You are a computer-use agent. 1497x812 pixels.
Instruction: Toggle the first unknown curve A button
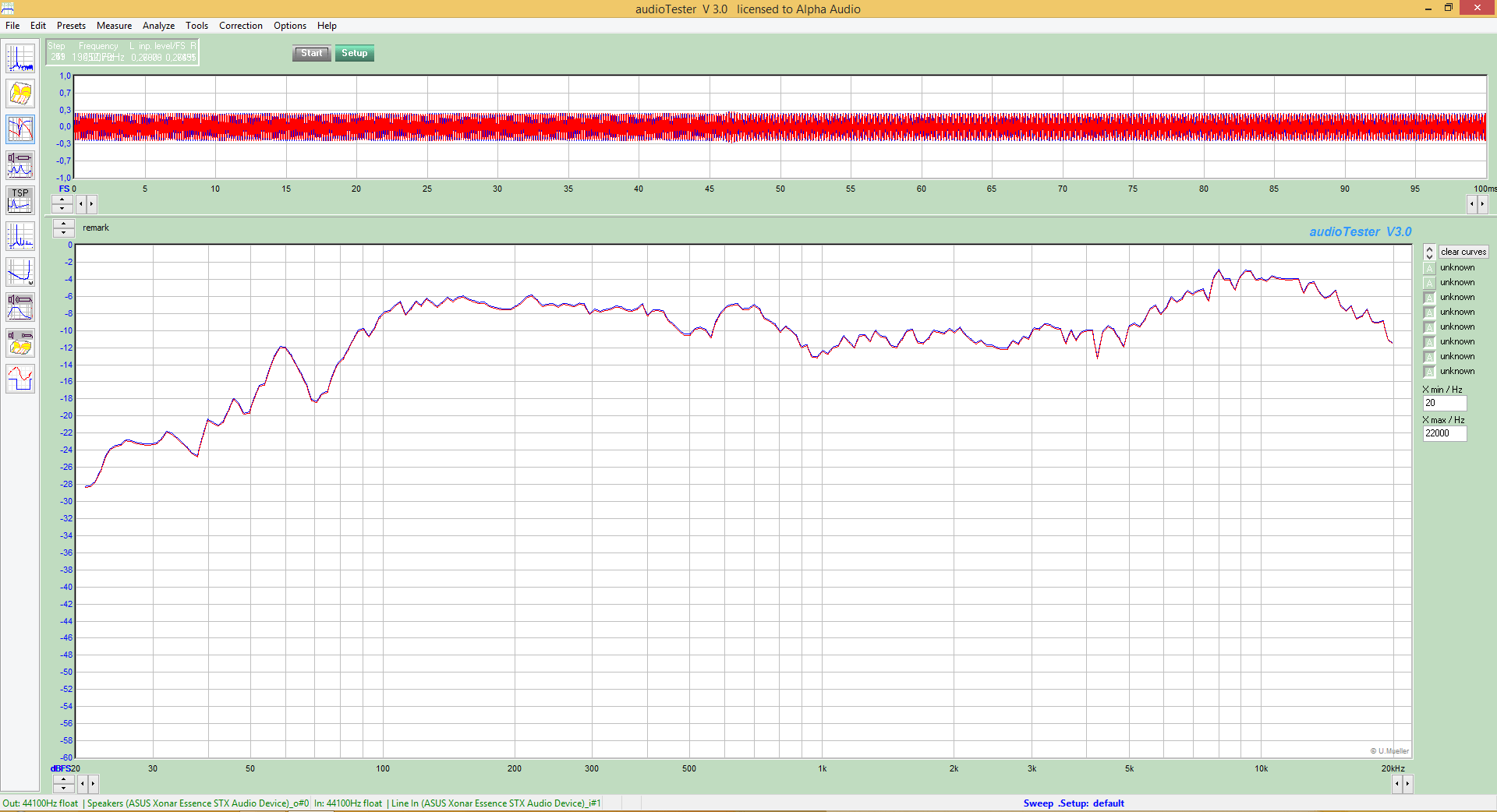coord(1429,268)
